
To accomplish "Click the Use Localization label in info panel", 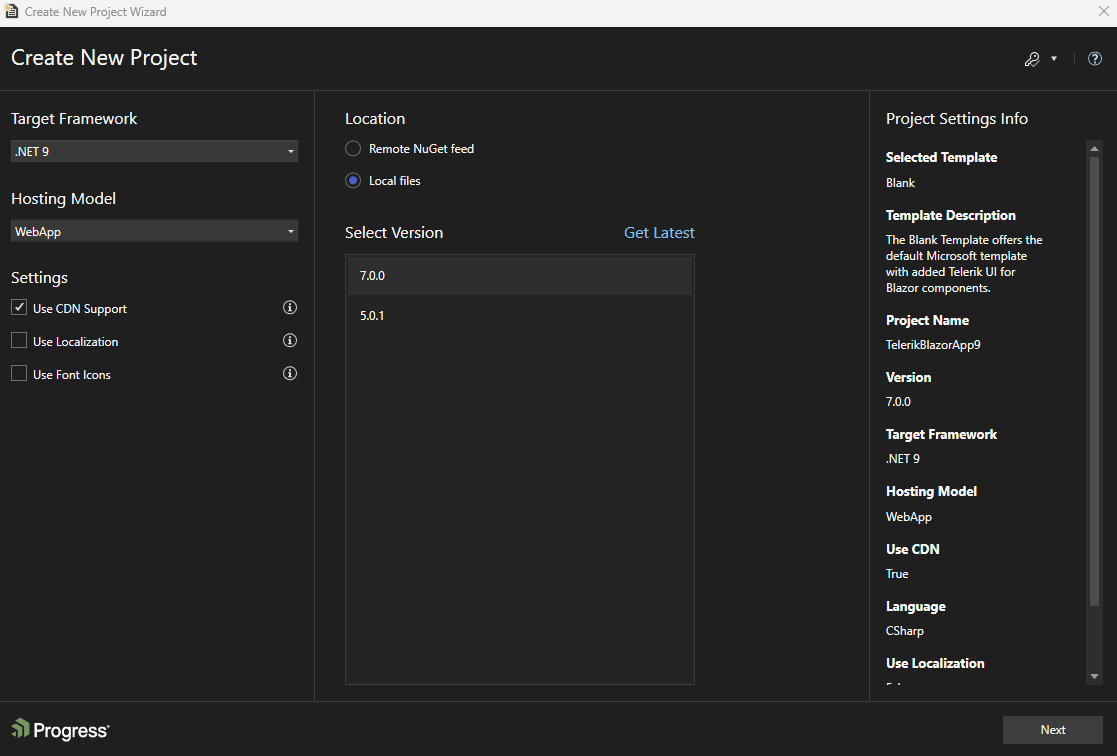I will pyautogui.click(x=935, y=663).
